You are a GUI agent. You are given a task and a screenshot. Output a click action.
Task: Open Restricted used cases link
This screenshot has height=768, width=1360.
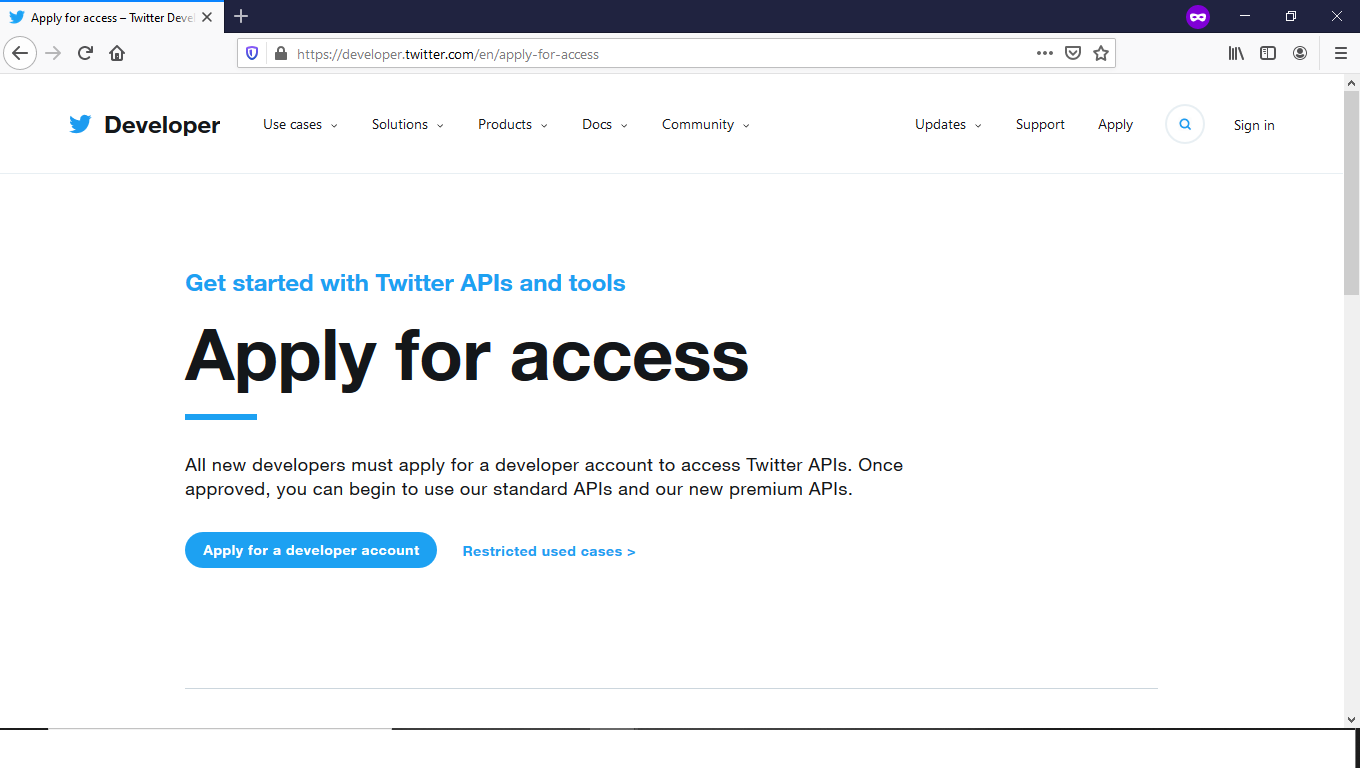[x=549, y=551]
